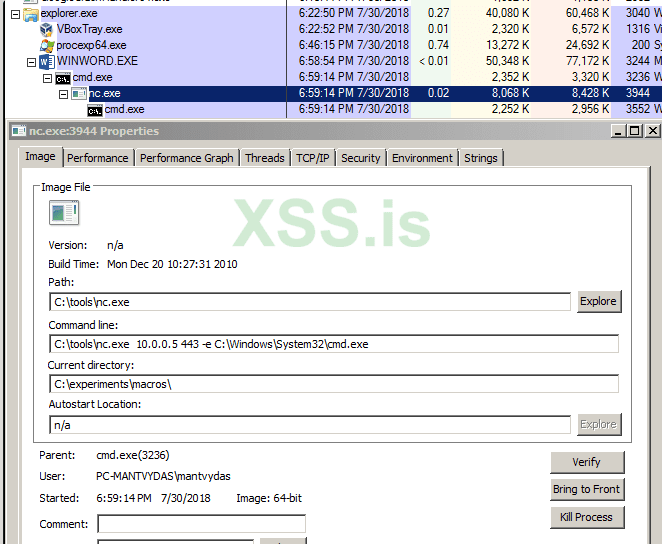Select the WINWORD.EXE process row

pos(334,61)
